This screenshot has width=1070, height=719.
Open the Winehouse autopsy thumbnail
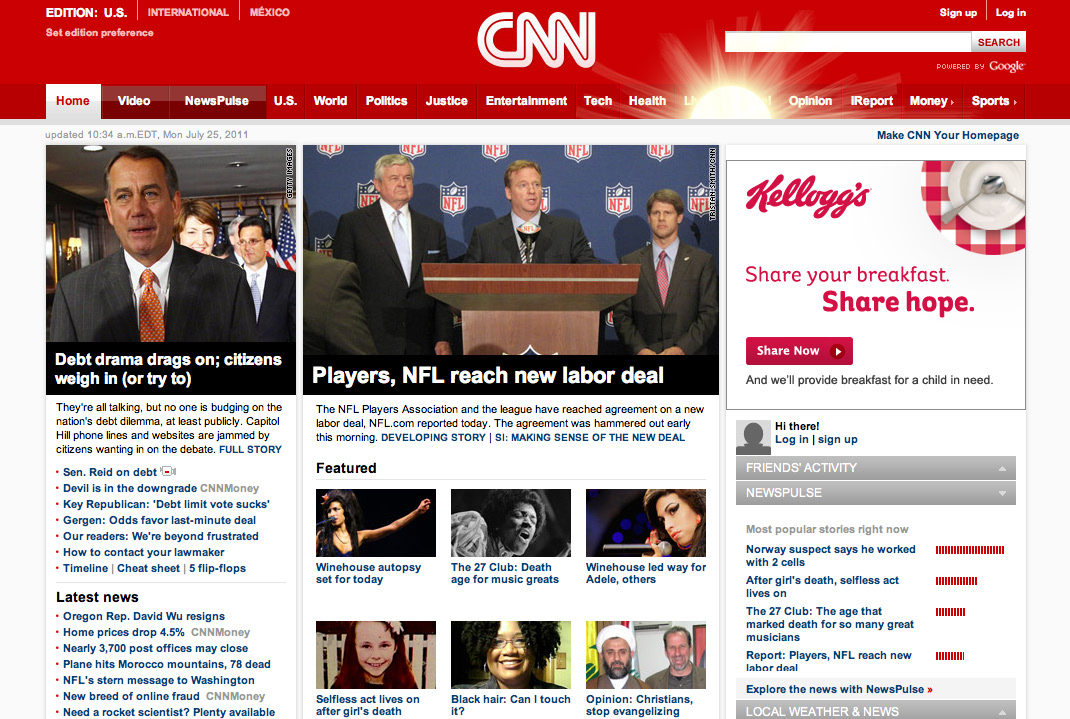[x=376, y=523]
